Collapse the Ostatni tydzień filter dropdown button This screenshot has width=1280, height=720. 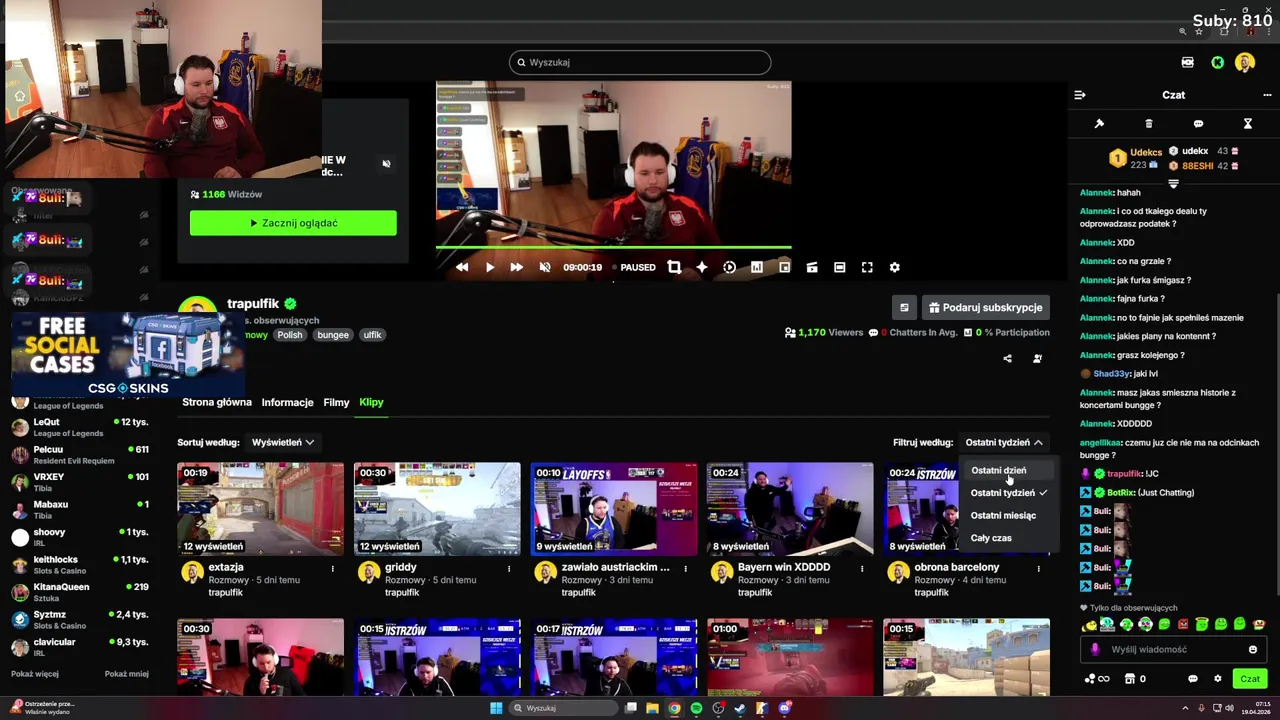[1004, 442]
